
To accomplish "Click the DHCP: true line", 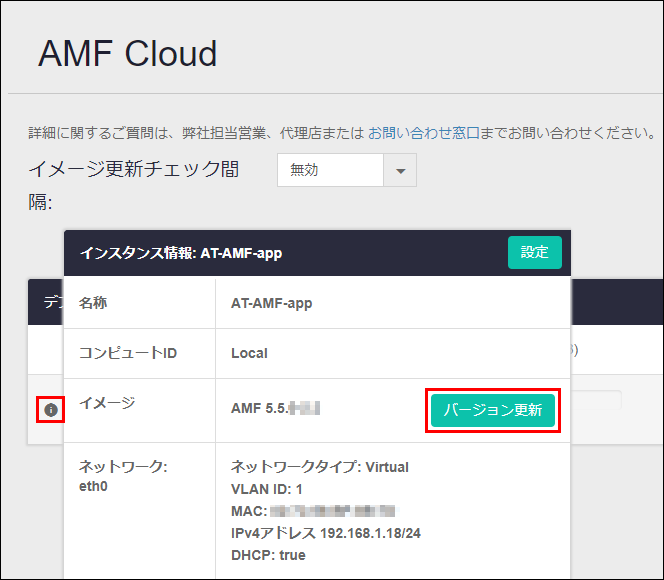I will pyautogui.click(x=268, y=555).
